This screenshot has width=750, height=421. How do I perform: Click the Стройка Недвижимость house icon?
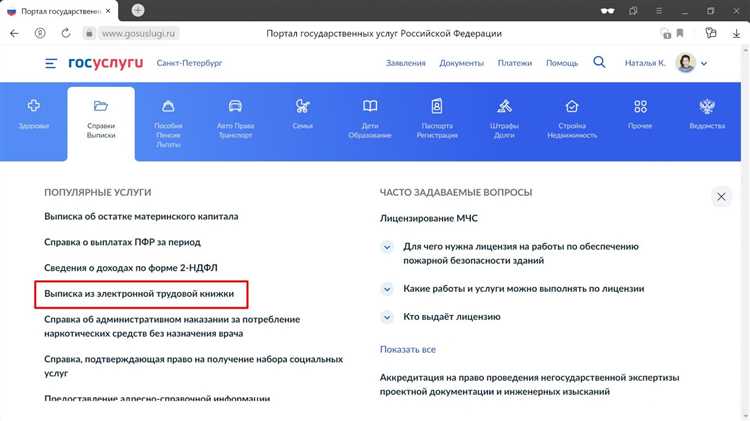572,106
